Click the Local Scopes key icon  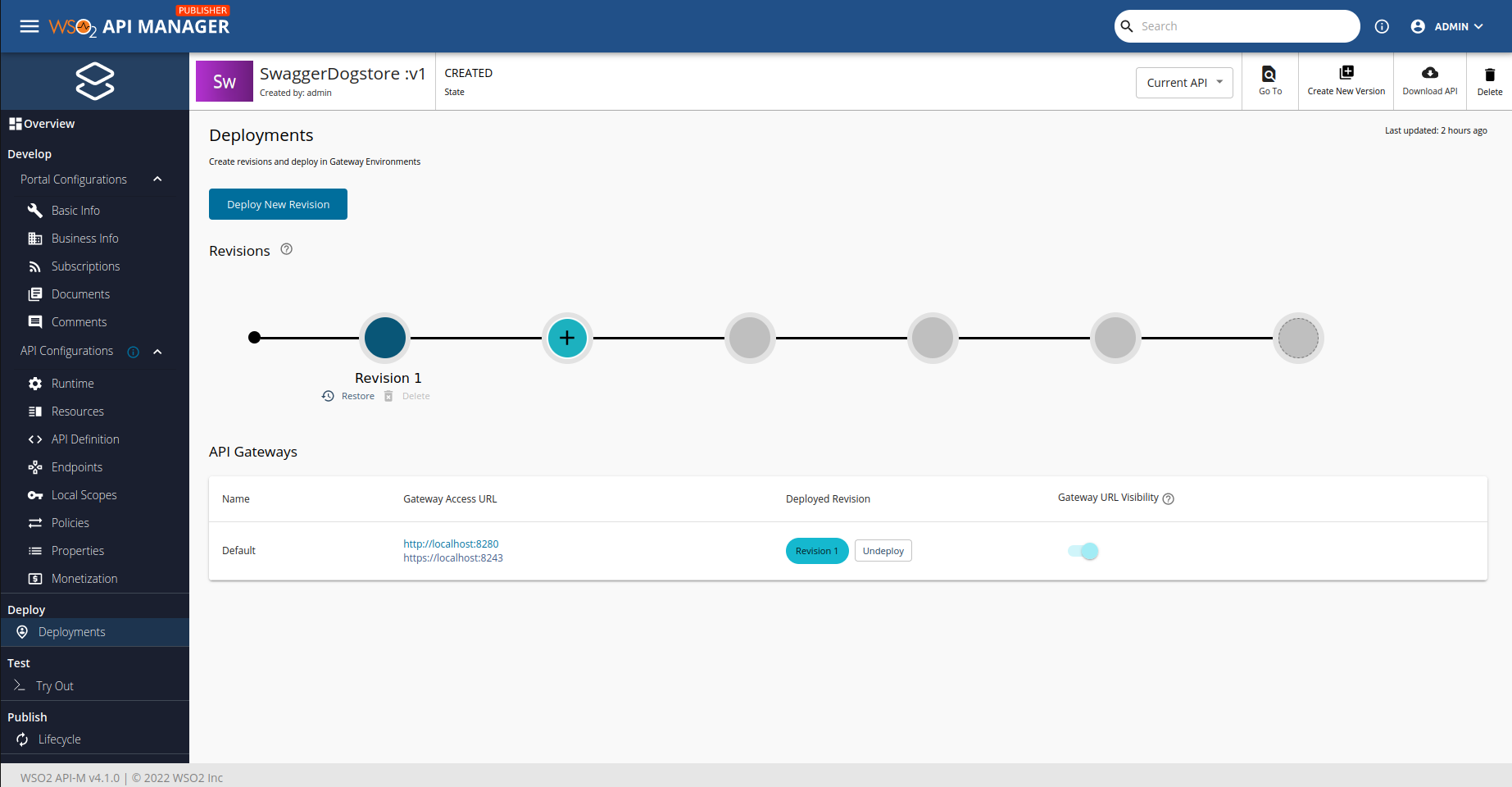35,495
